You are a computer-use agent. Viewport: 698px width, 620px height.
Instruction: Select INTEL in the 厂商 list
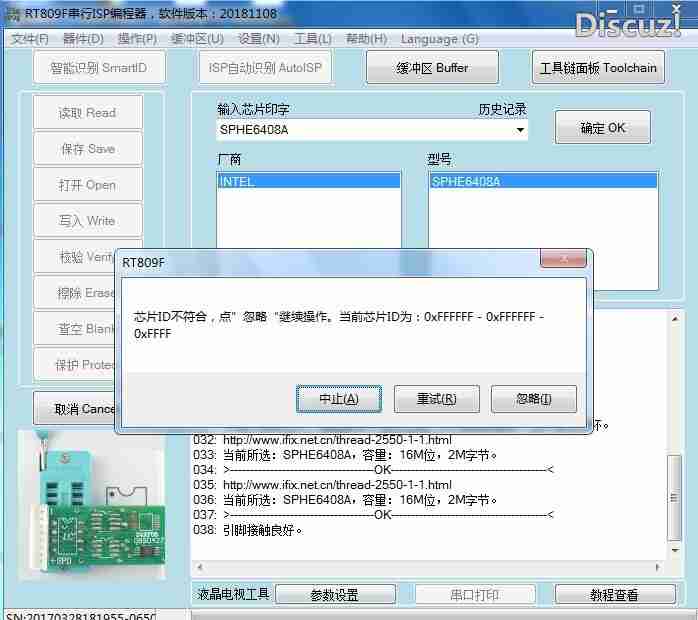(x=308, y=181)
